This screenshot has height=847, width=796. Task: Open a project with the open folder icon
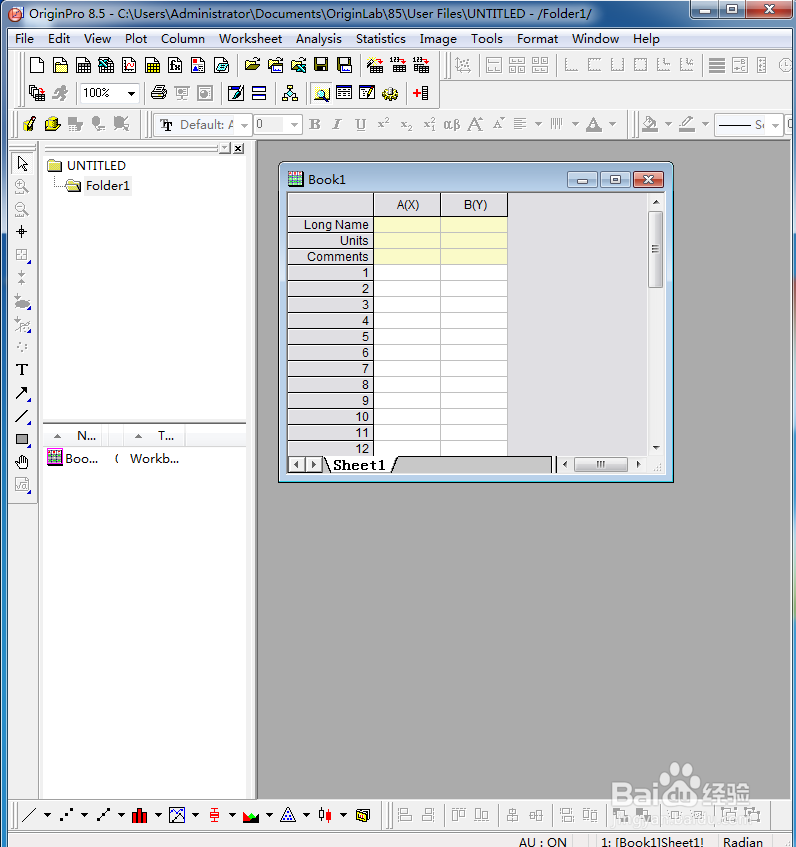252,65
